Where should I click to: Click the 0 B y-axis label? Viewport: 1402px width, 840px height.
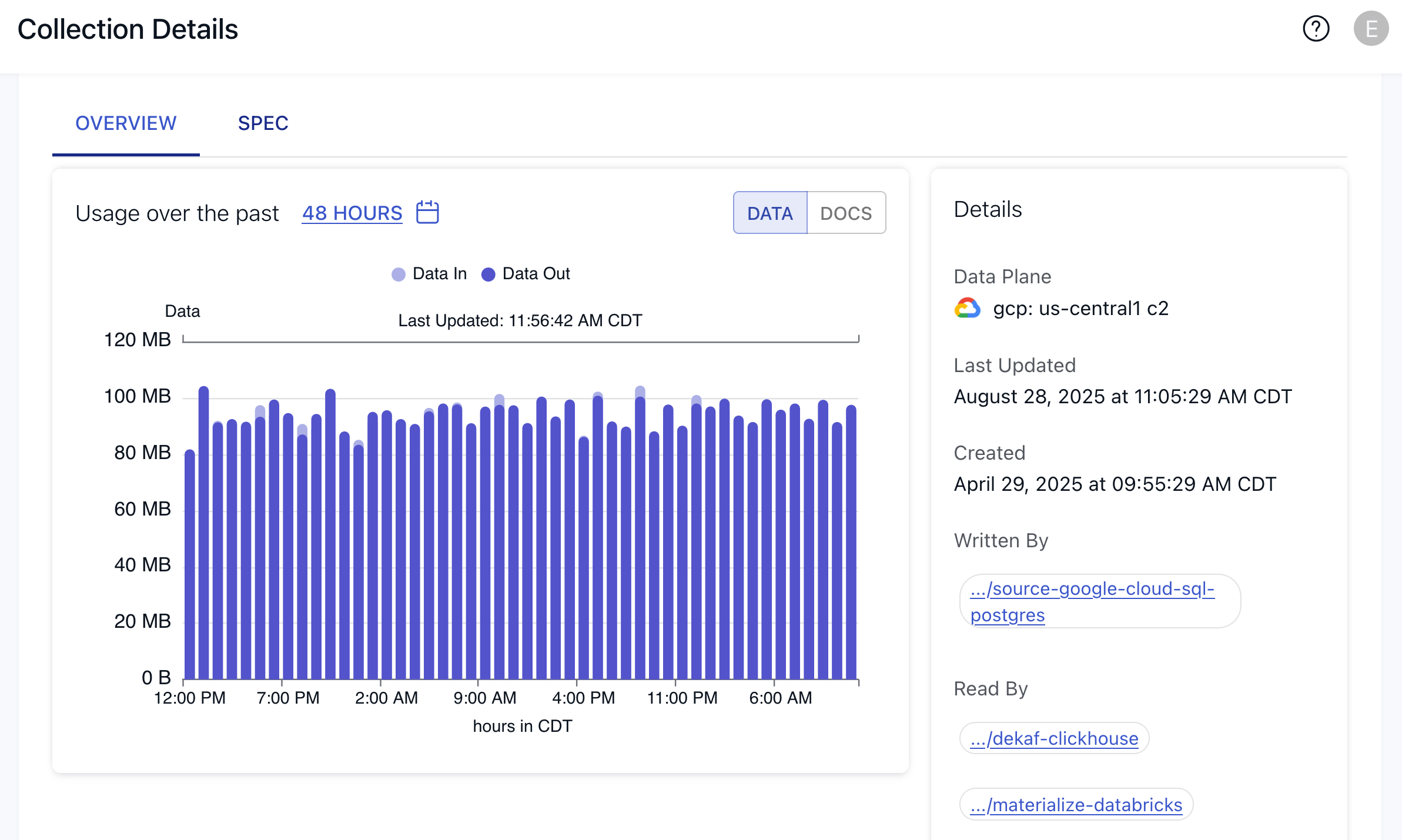[156, 678]
